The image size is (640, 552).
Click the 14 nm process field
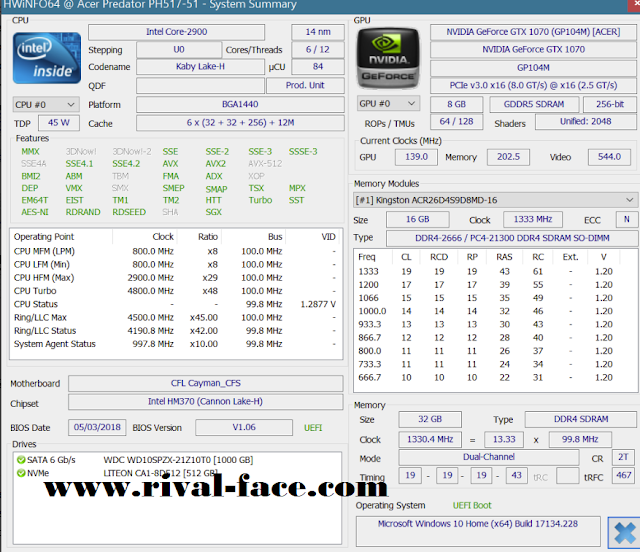318,32
